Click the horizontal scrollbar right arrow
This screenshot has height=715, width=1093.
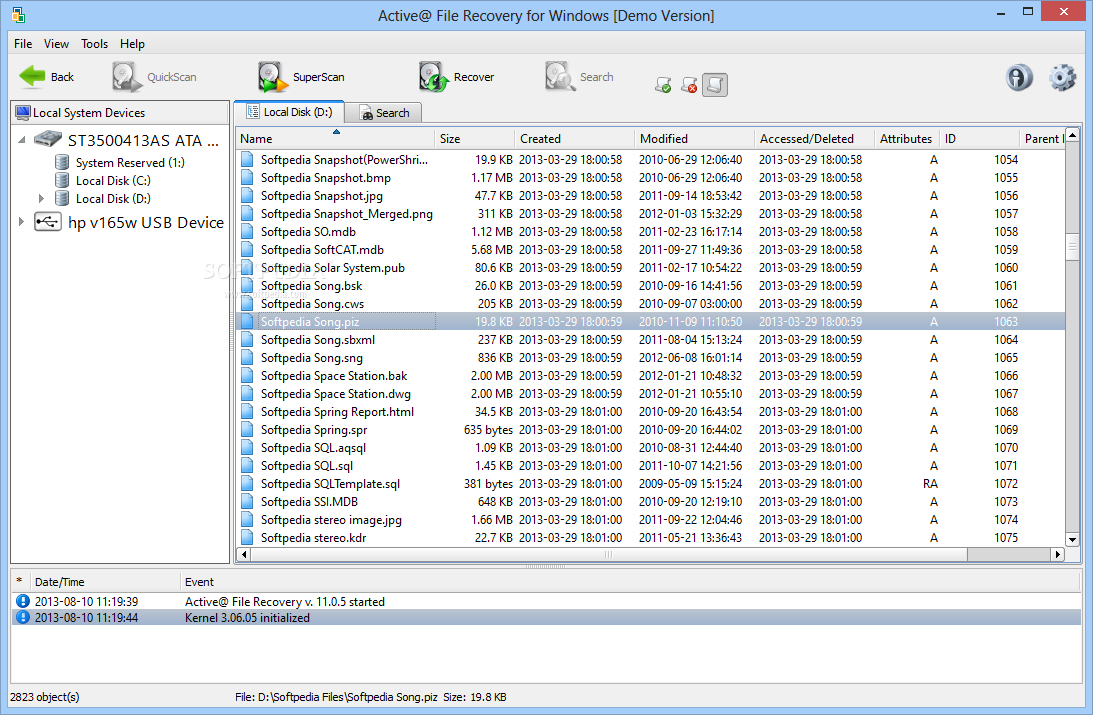[x=1057, y=555]
